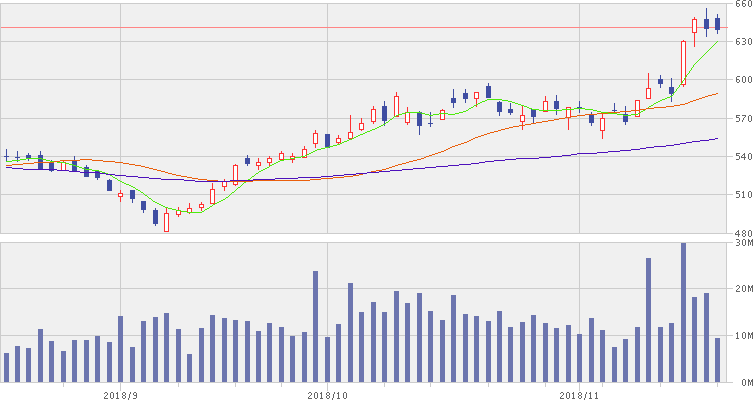Click the 2018/9 date label
The image size is (755, 400).
(x=119, y=394)
